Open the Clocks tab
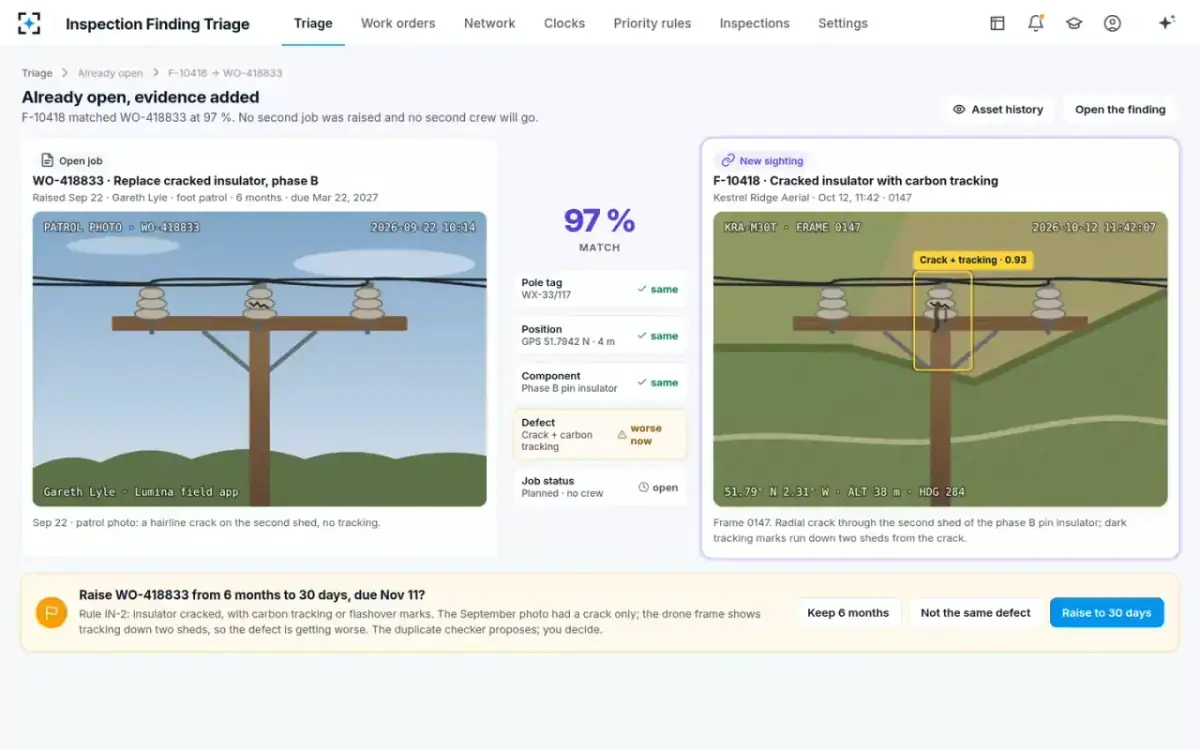1200x750 pixels. 564,23
